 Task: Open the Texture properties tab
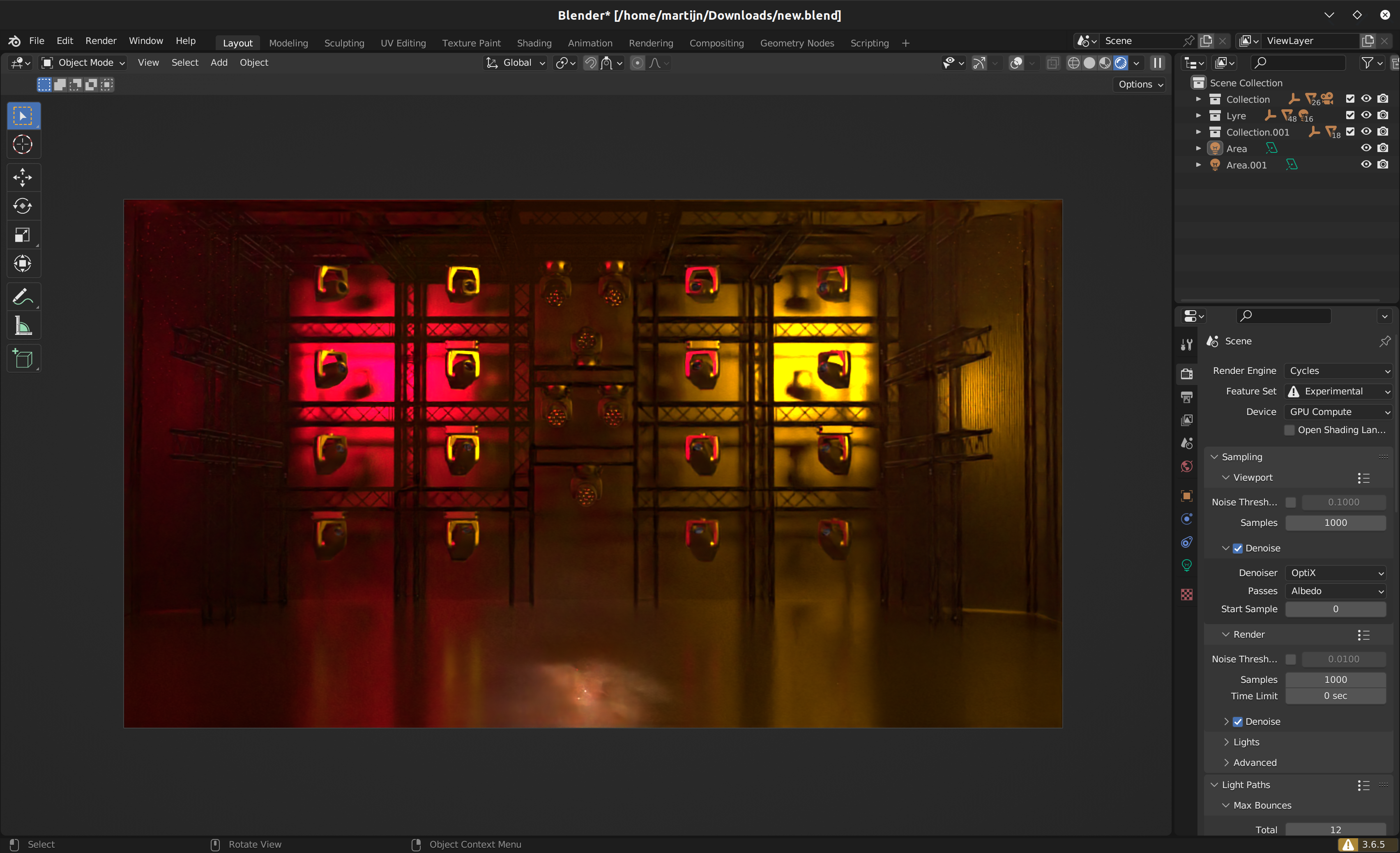pos(1186,595)
